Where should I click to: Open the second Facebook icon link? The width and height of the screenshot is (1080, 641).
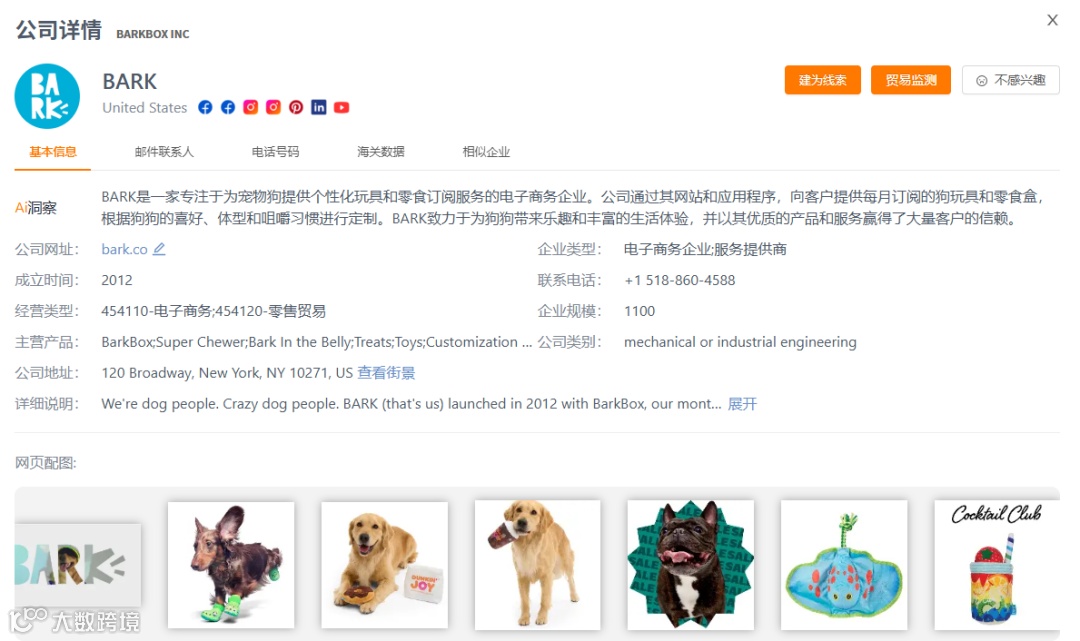228,107
